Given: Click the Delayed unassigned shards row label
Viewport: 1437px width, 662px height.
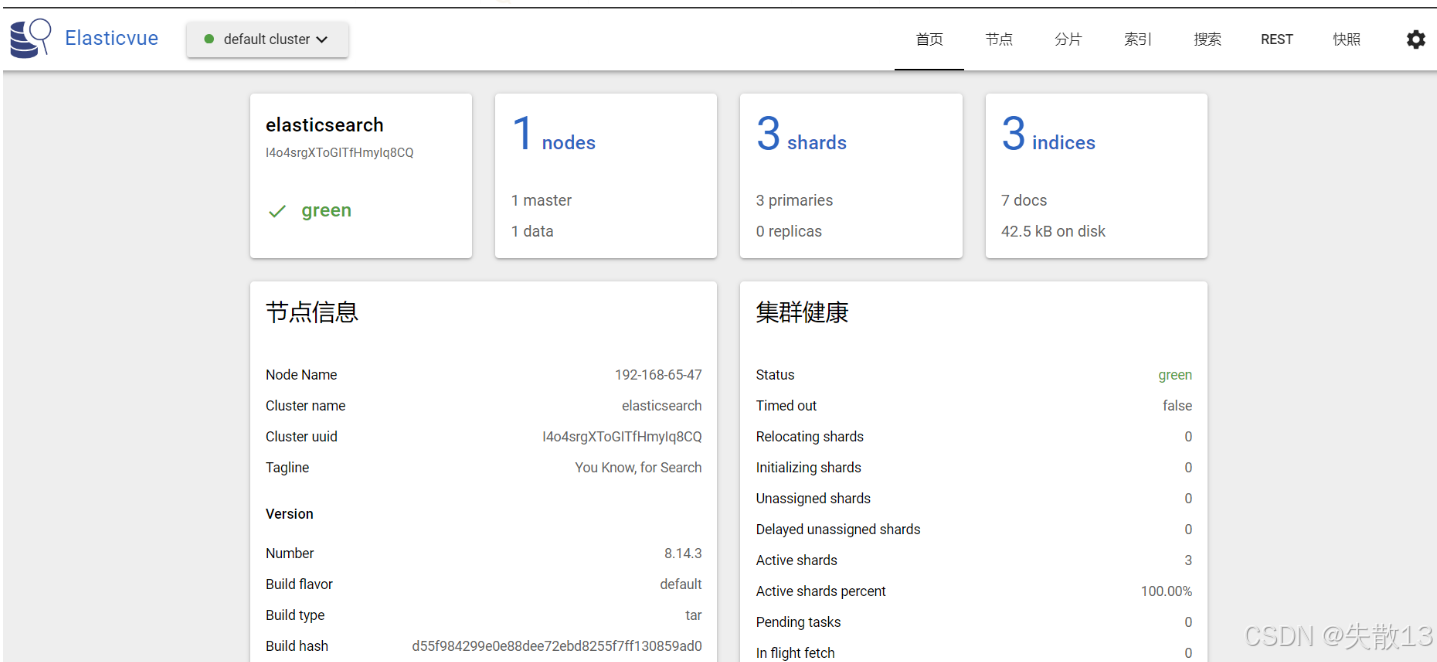Looking at the screenshot, I should pos(838,529).
